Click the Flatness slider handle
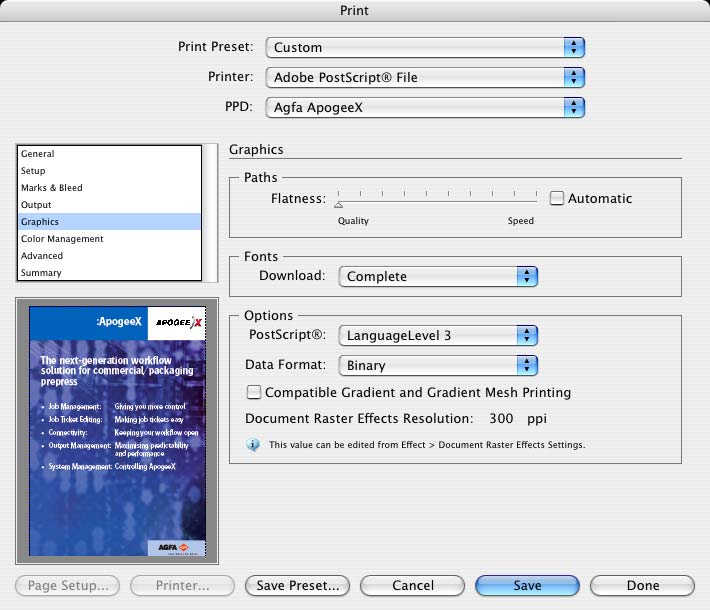The height and width of the screenshot is (610, 710). [x=338, y=205]
